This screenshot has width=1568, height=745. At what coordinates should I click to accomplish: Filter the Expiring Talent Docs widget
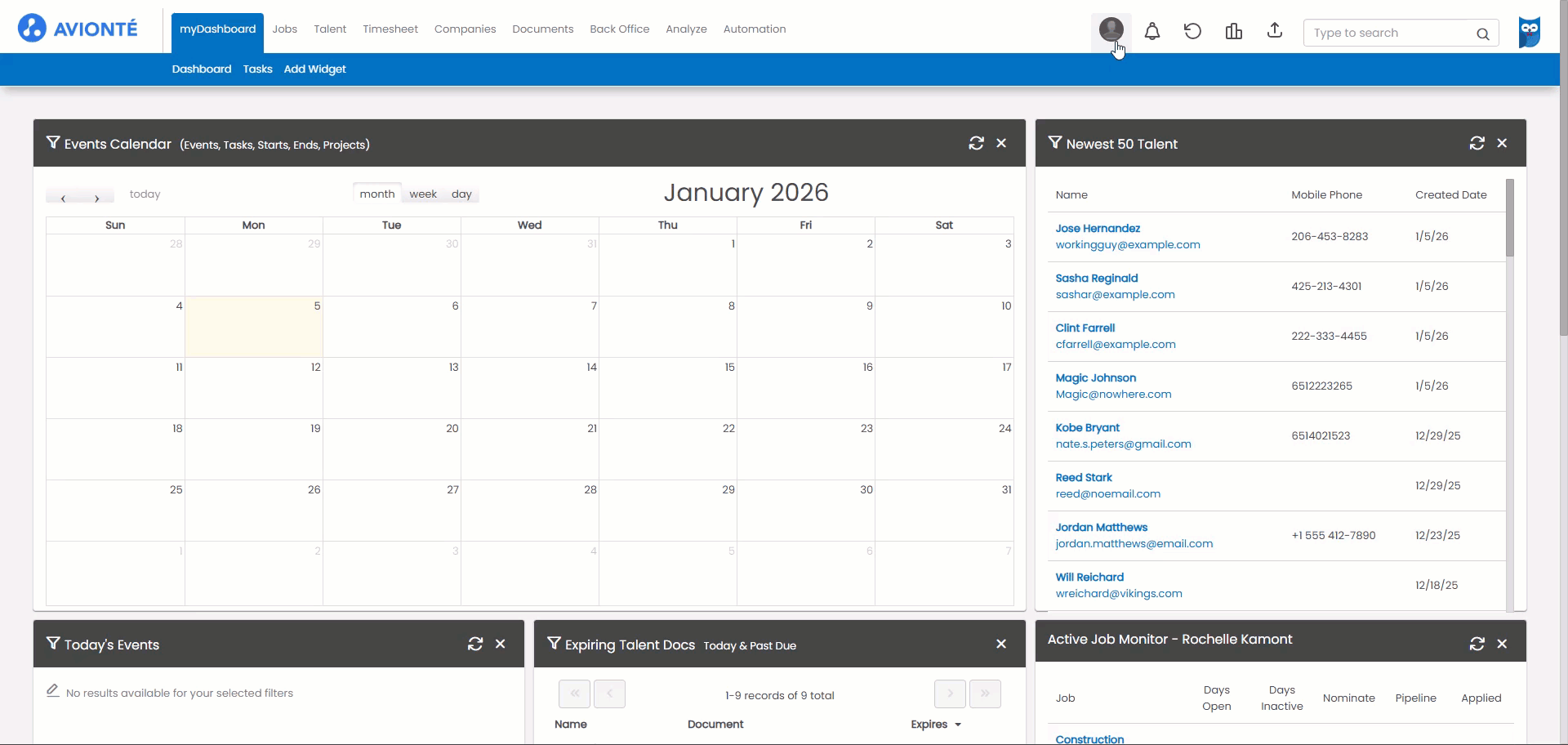click(x=554, y=644)
